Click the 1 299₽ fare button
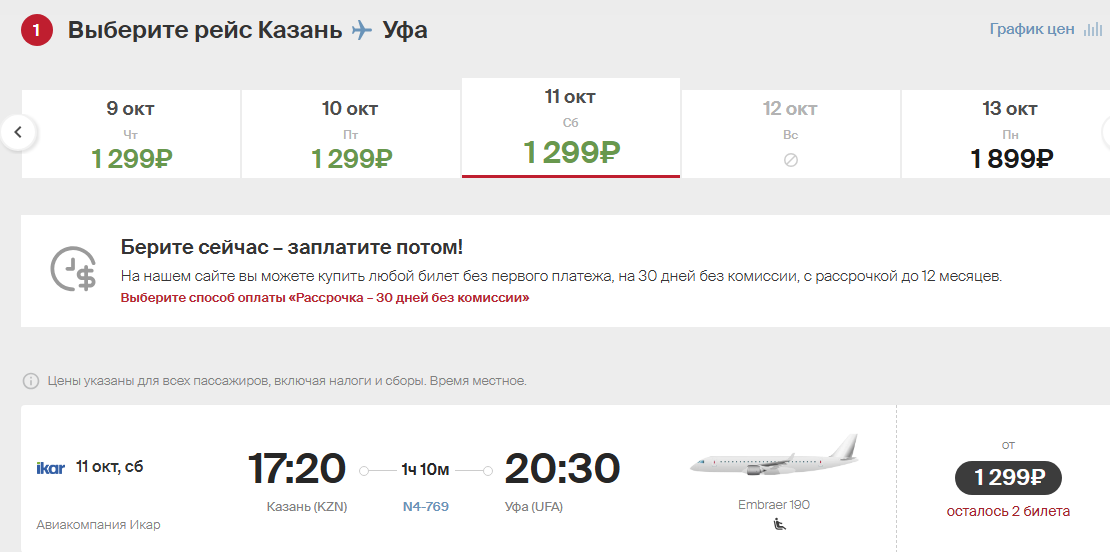This screenshot has height=552, width=1110. click(x=1008, y=478)
